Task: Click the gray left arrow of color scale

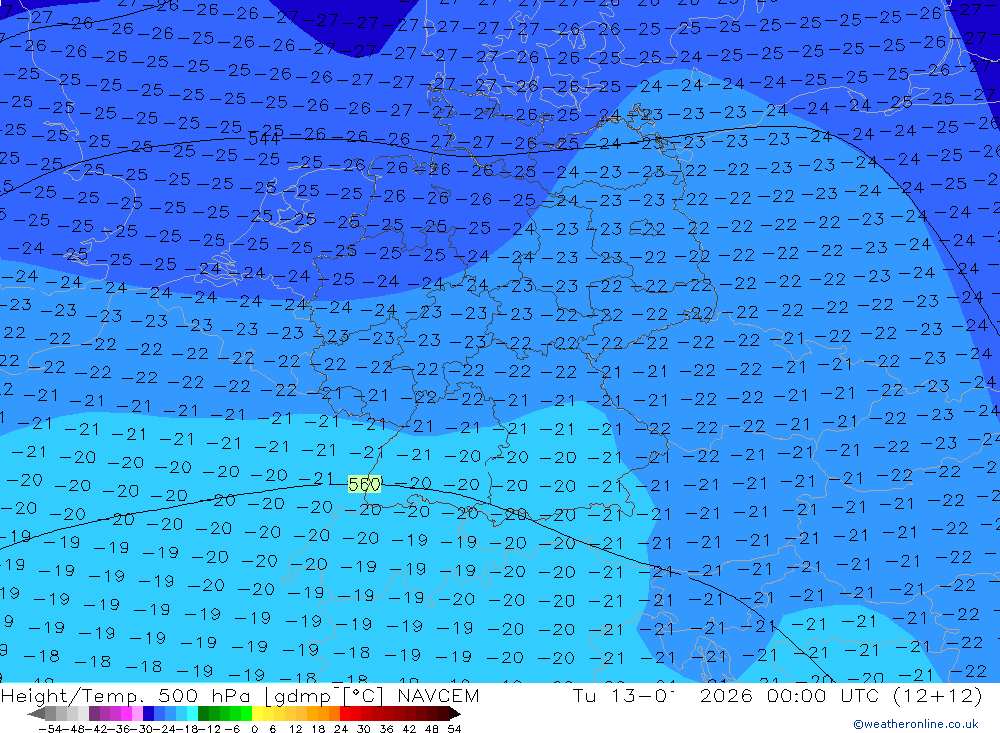Action: coord(36,713)
